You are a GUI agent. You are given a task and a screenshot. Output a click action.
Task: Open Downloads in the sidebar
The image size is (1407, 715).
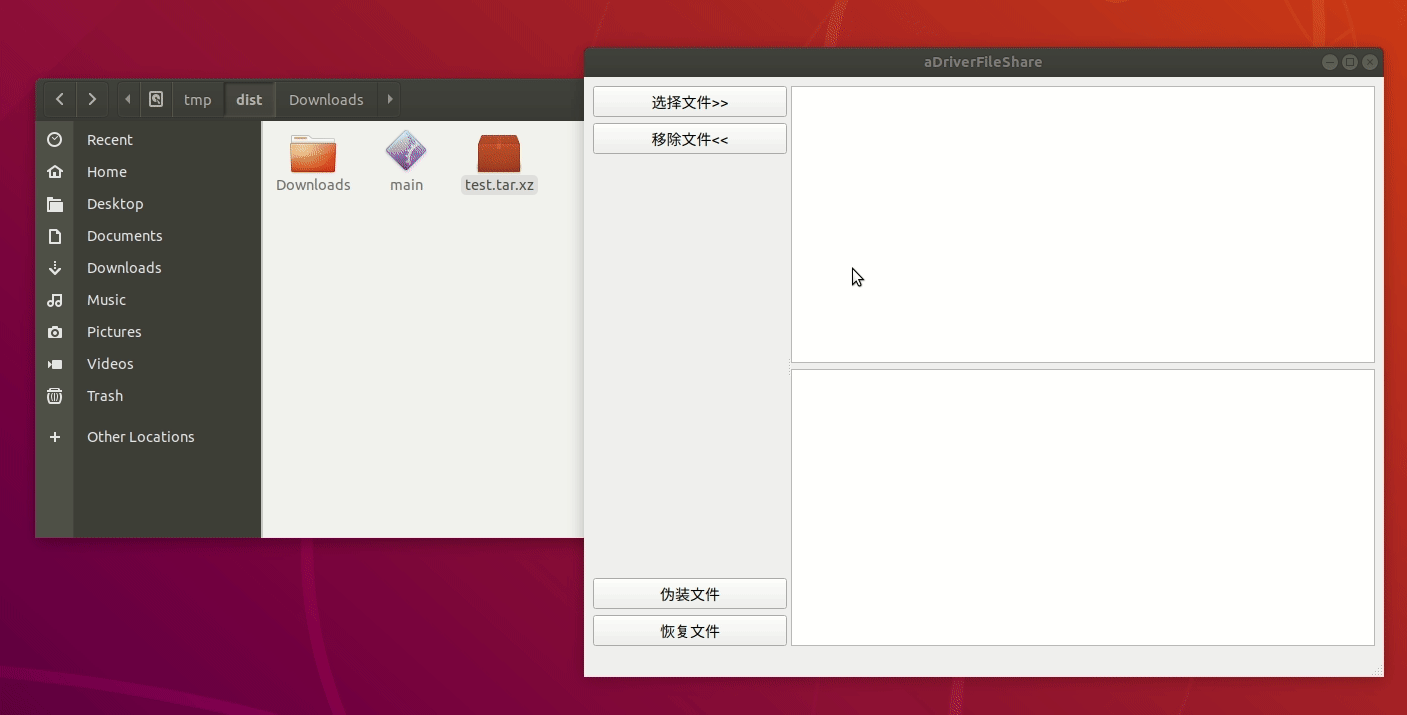[148, 268]
